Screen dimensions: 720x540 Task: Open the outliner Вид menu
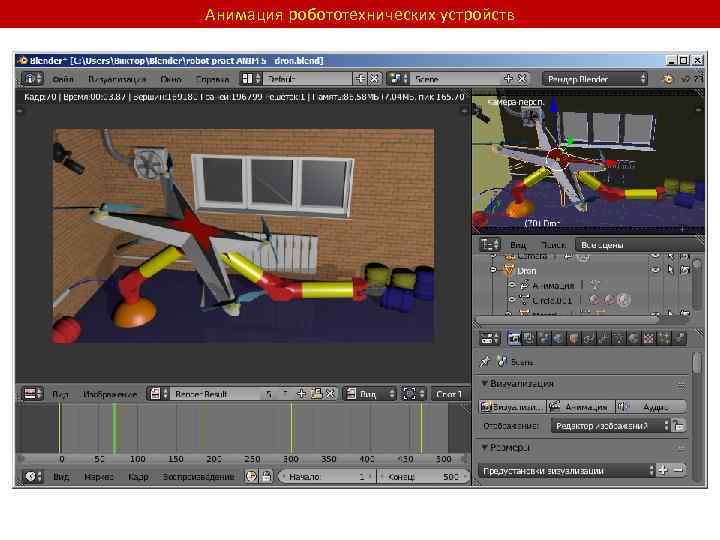tap(518, 245)
